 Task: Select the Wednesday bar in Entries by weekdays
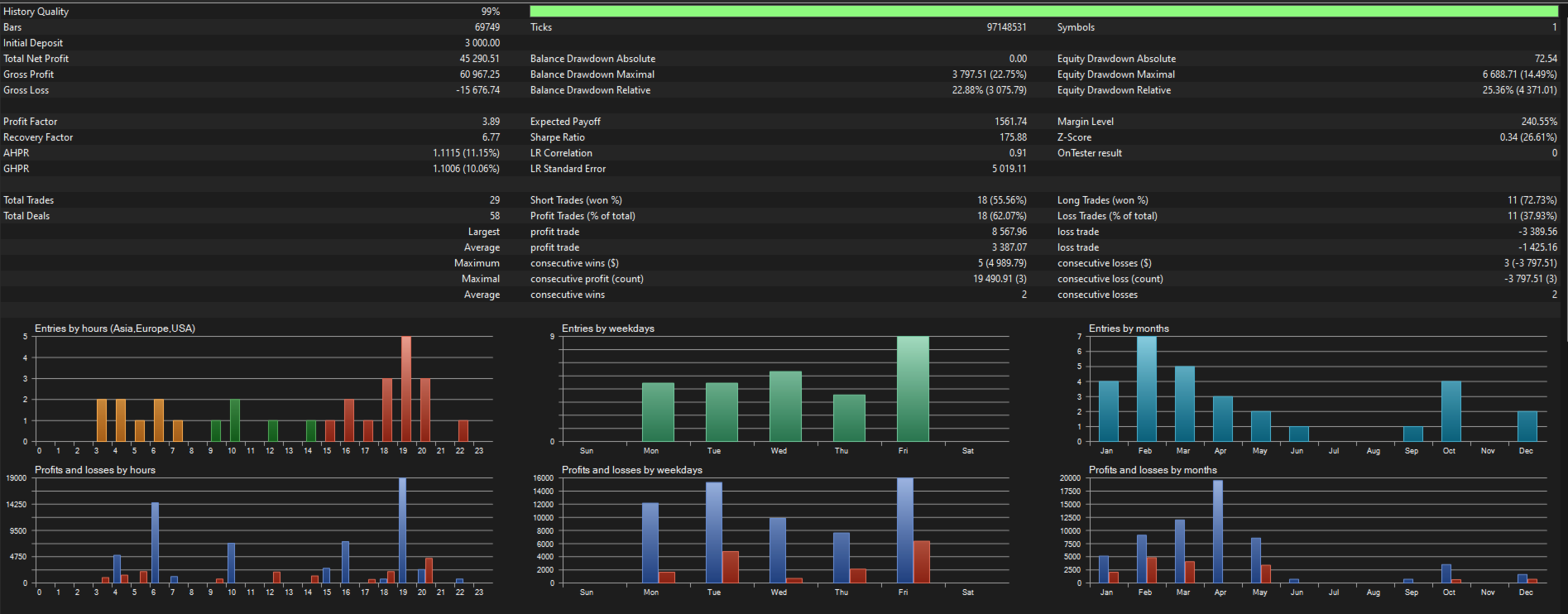click(785, 406)
